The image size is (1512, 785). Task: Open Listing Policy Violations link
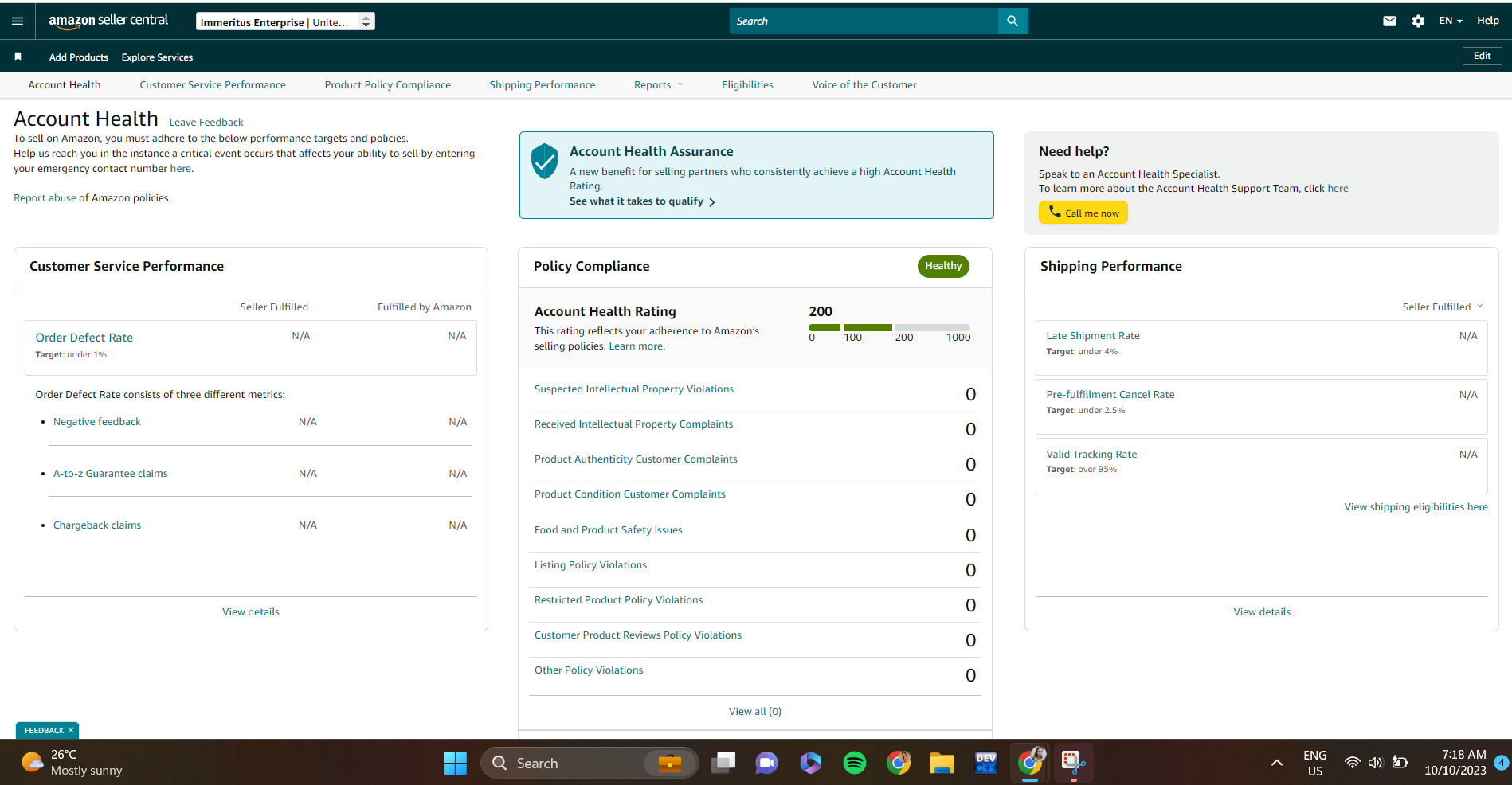(x=591, y=565)
